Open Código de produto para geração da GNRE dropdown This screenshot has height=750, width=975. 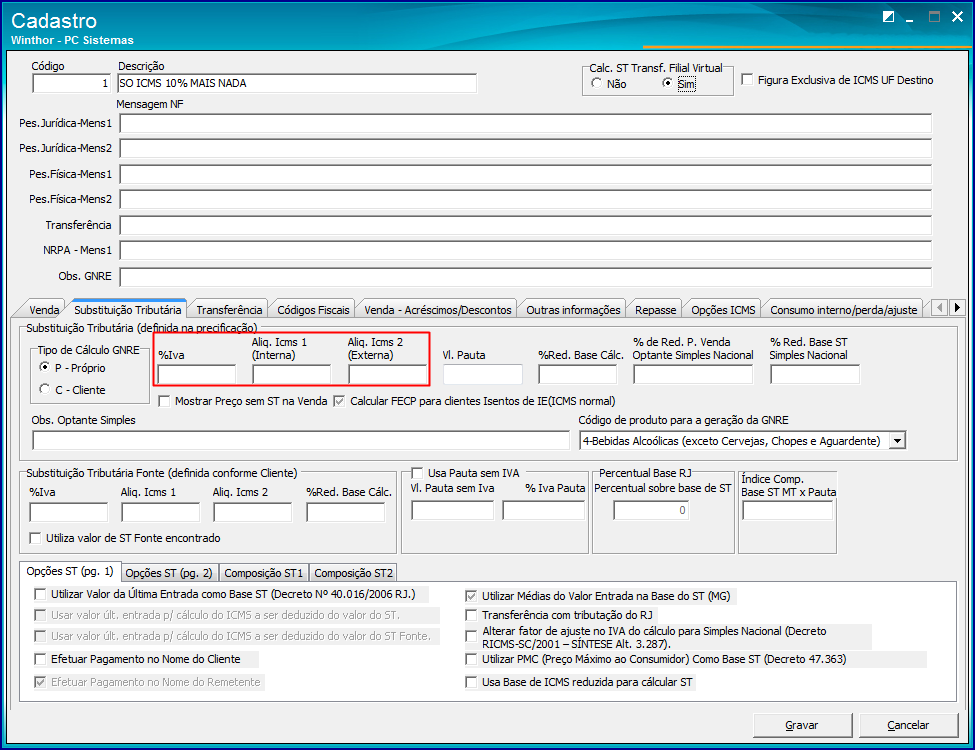pyautogui.click(x=897, y=441)
